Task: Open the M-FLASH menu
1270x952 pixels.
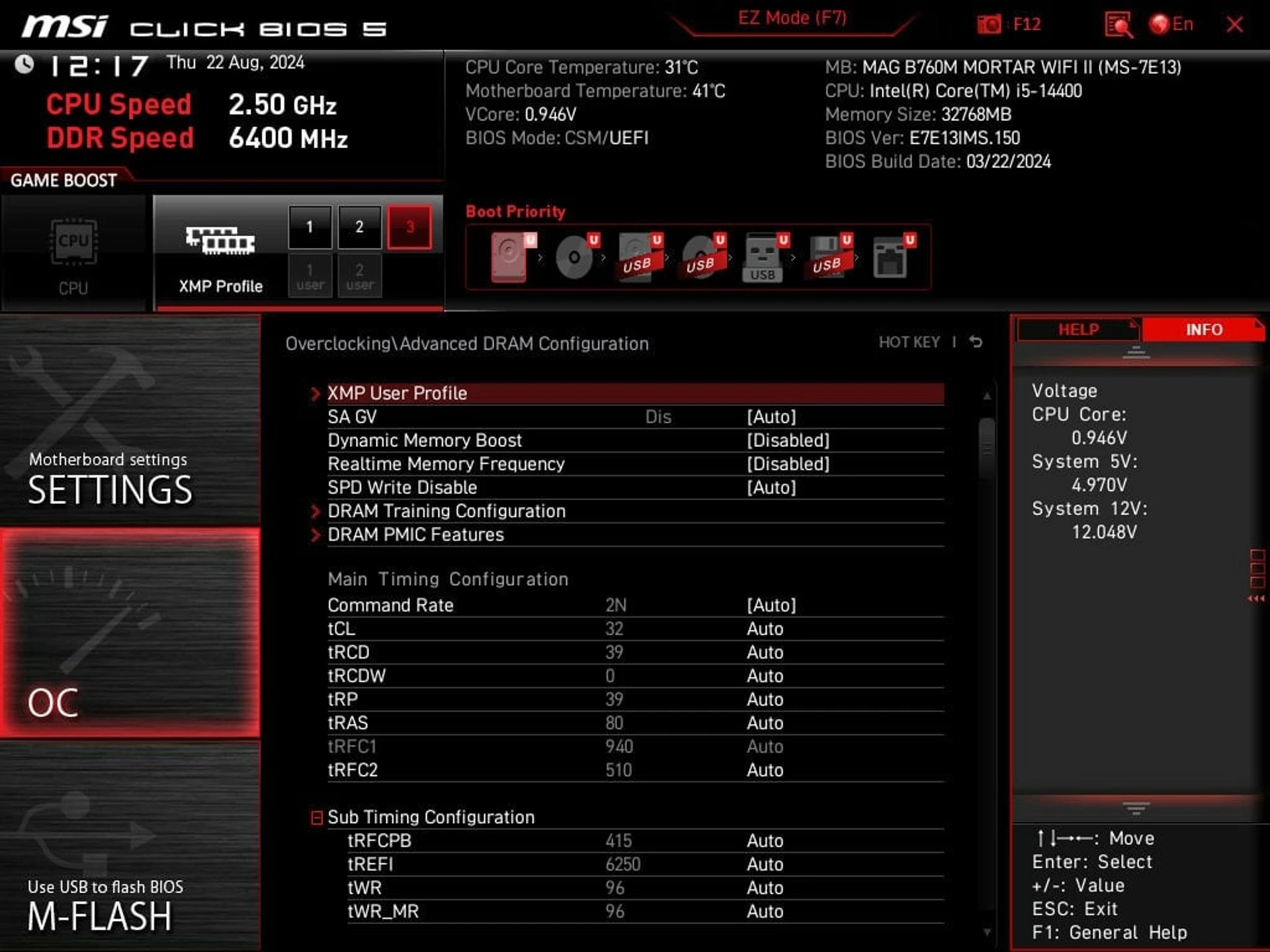Action: [130, 846]
